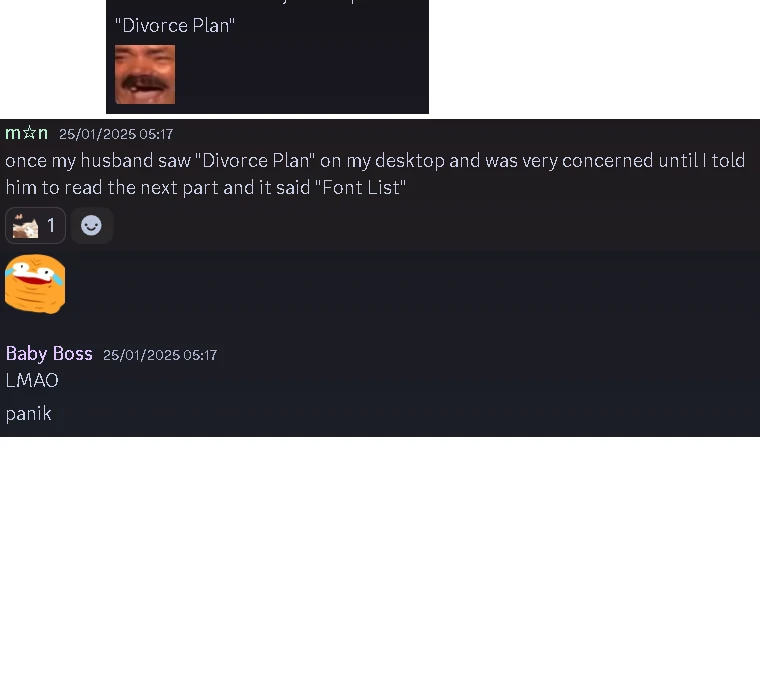The width and height of the screenshot is (760, 677).
Task: Click blank white area below the chat
Action: coord(380,557)
